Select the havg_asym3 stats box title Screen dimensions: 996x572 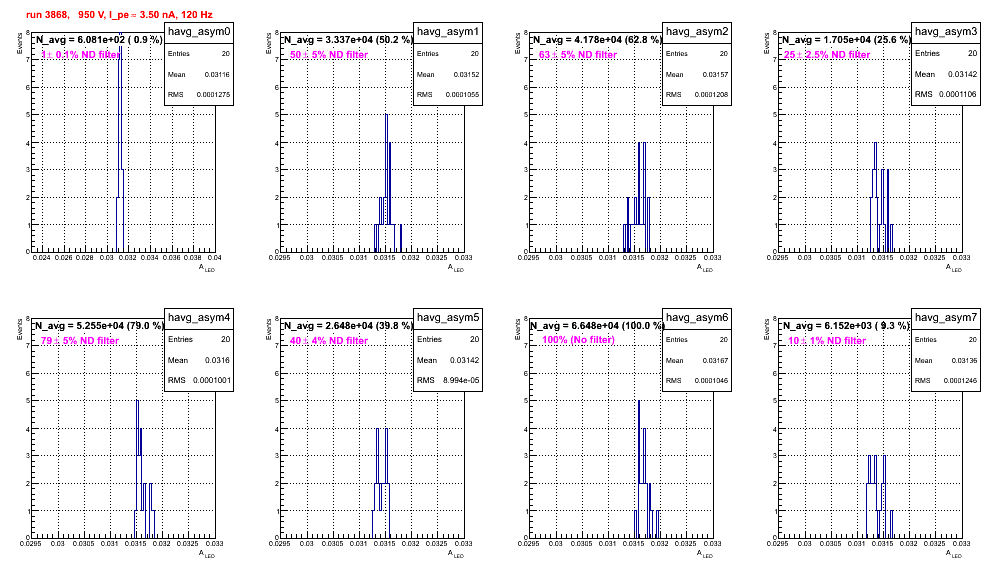tap(946, 32)
